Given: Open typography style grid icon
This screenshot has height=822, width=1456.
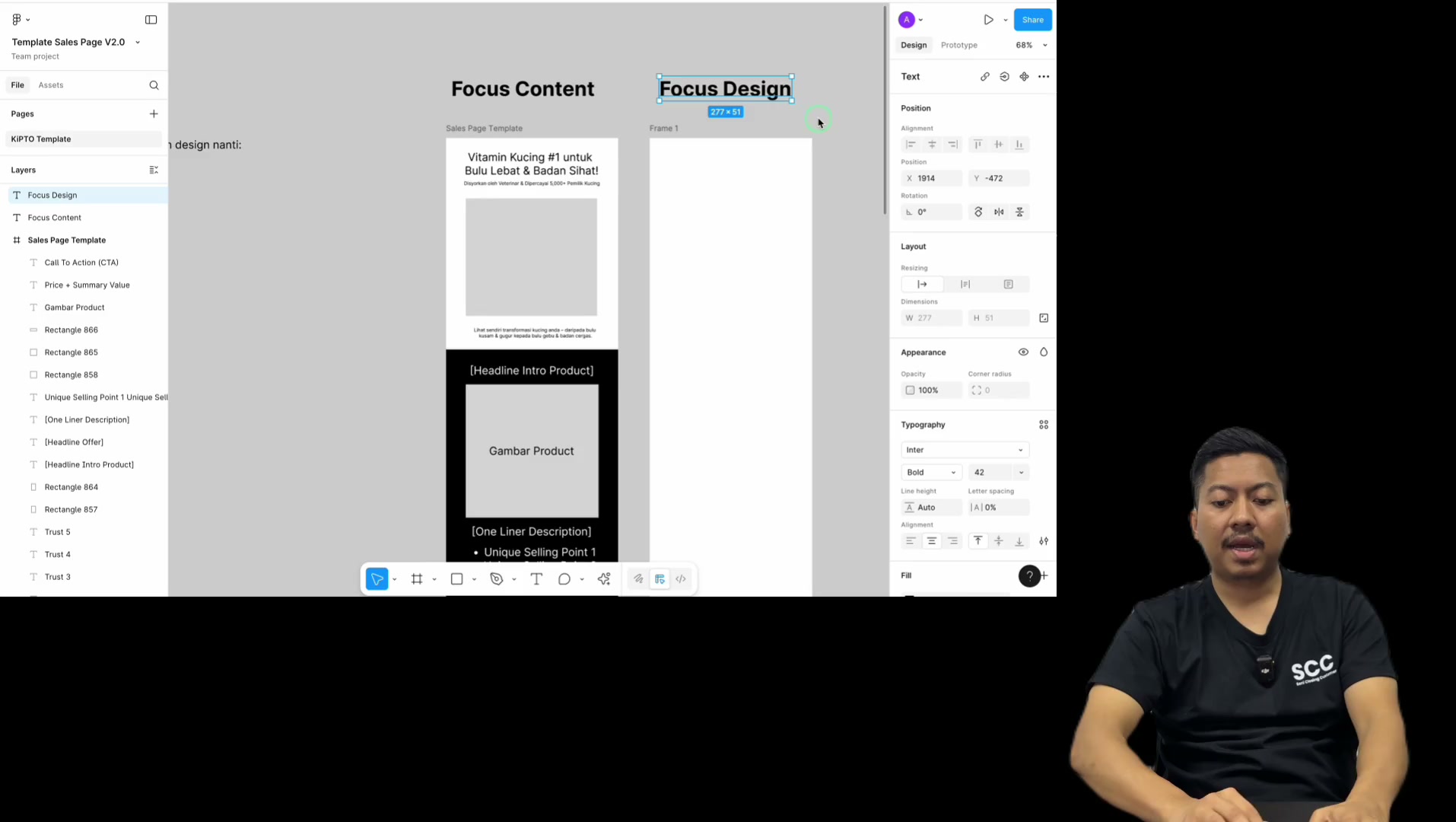Looking at the screenshot, I should click(1044, 425).
